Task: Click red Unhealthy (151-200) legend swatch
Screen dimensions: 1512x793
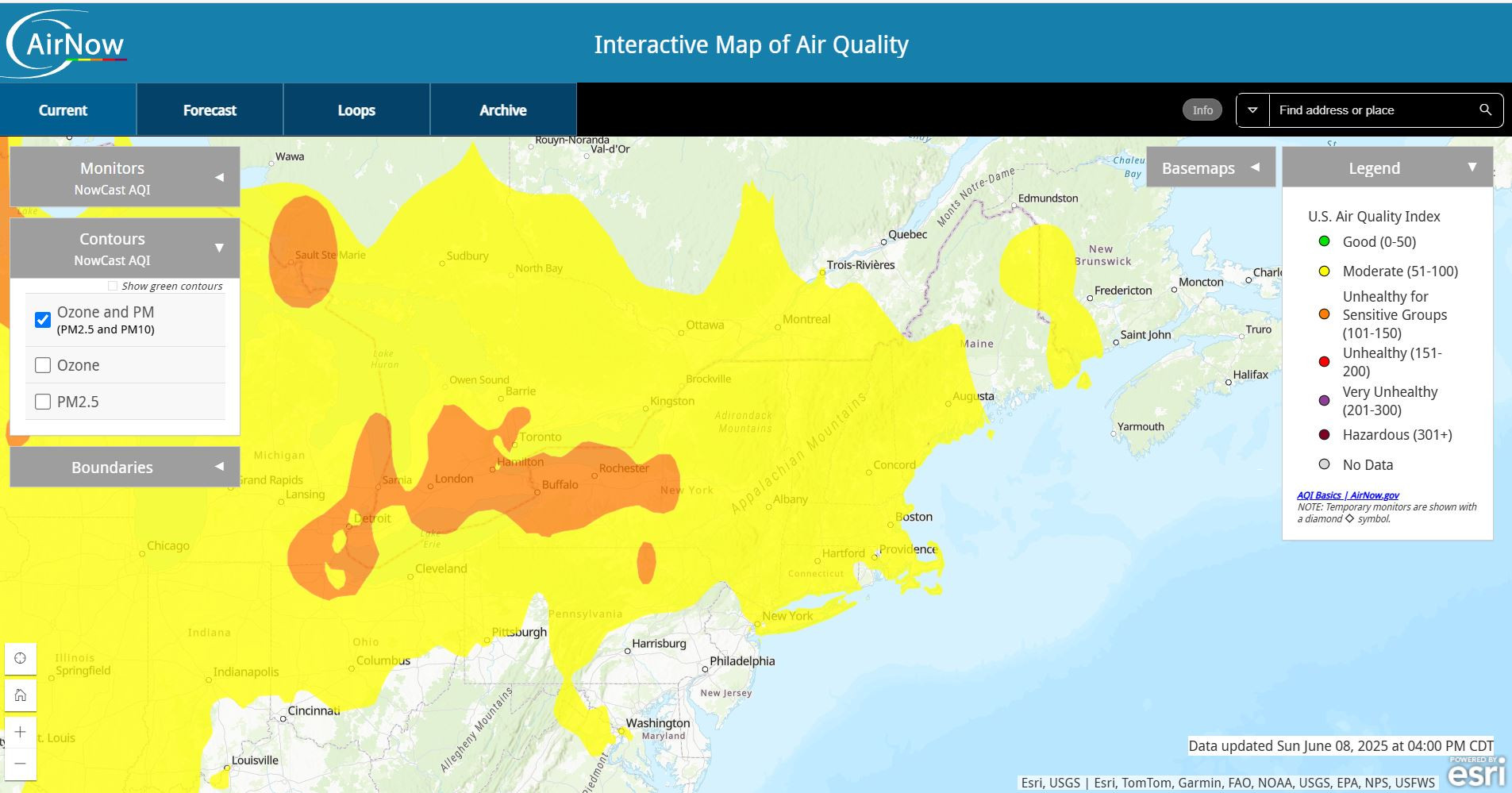Action: (x=1324, y=362)
